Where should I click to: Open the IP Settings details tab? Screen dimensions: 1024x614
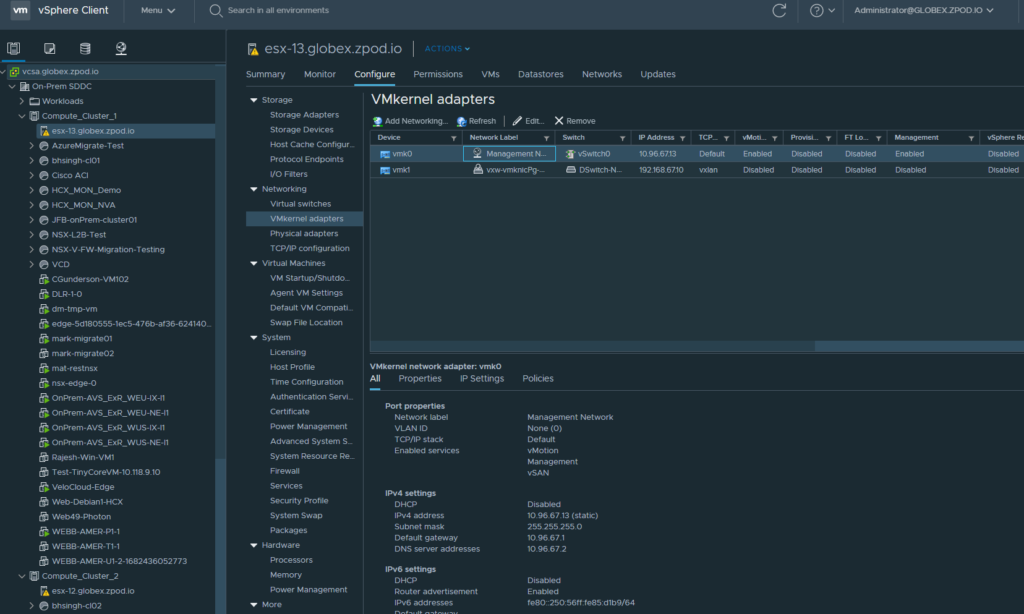[481, 379]
